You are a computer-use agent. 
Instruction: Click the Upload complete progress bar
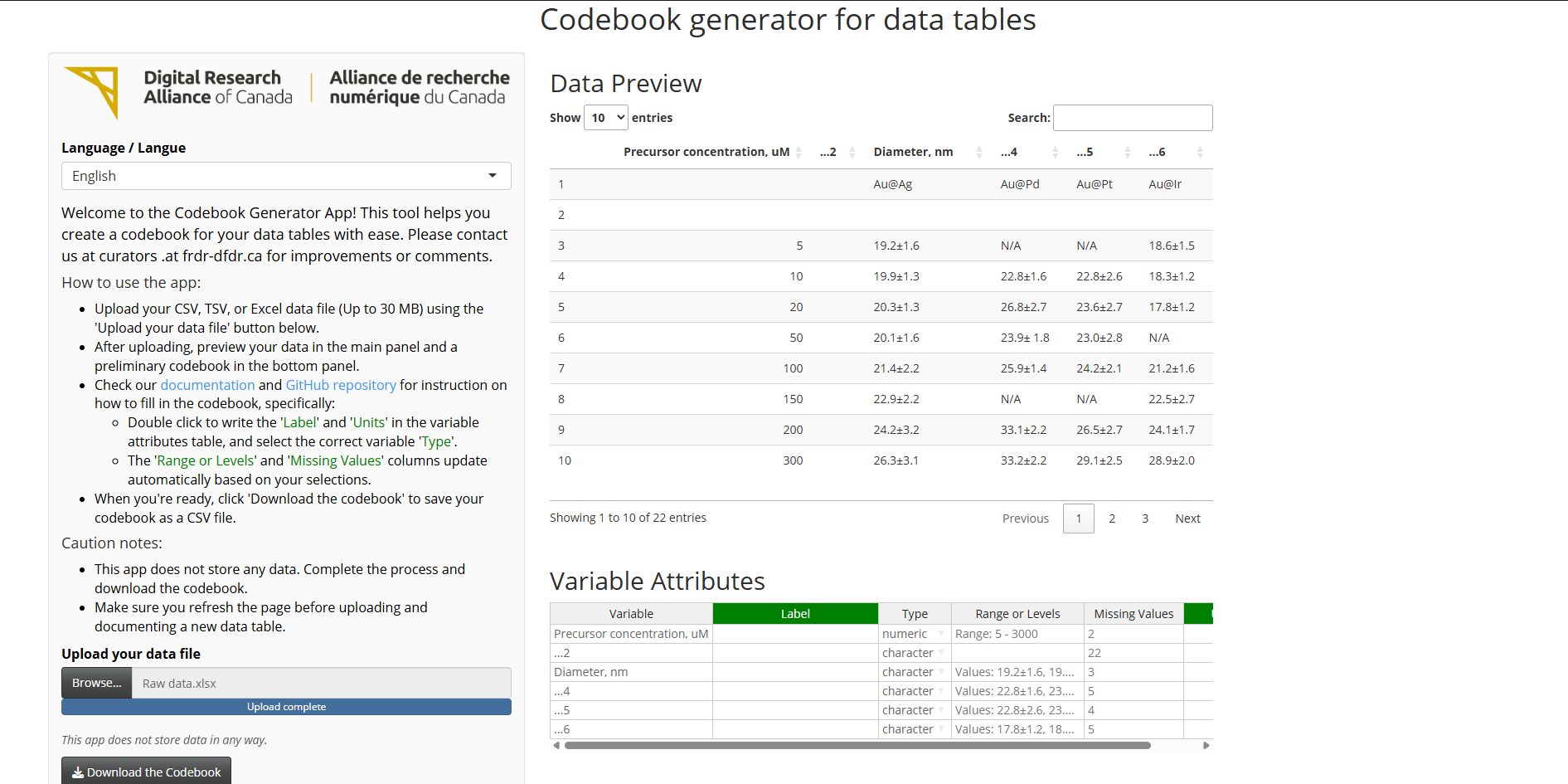pyautogui.click(x=286, y=707)
